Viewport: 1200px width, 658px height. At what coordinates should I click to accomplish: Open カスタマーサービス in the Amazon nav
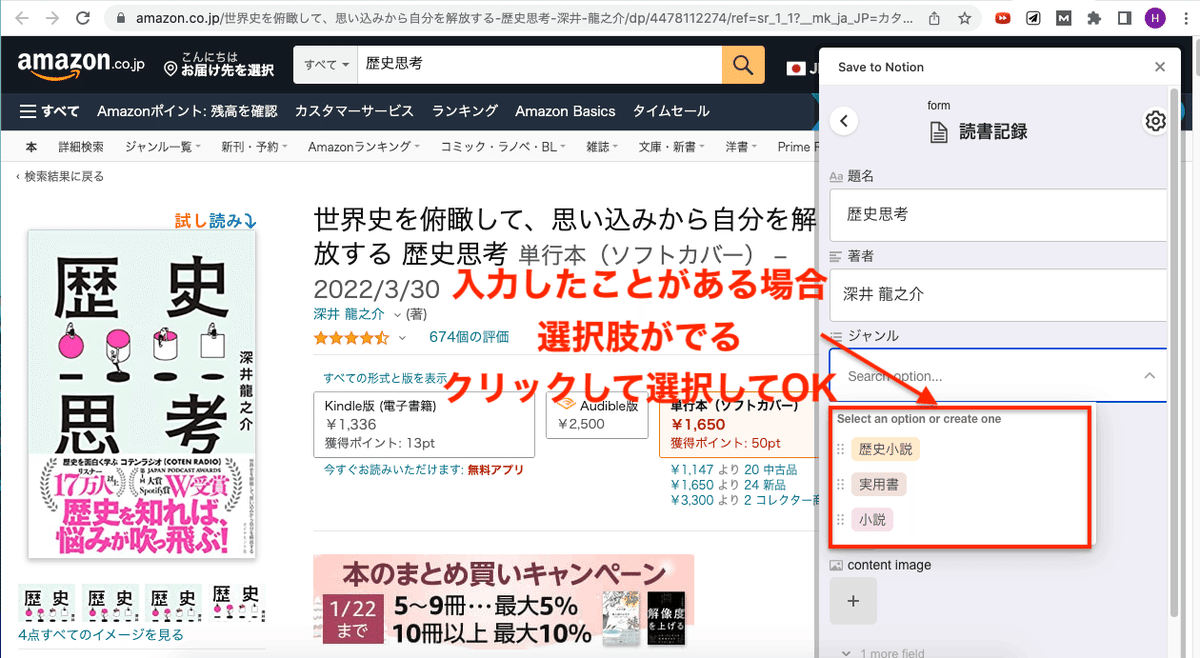(x=354, y=111)
